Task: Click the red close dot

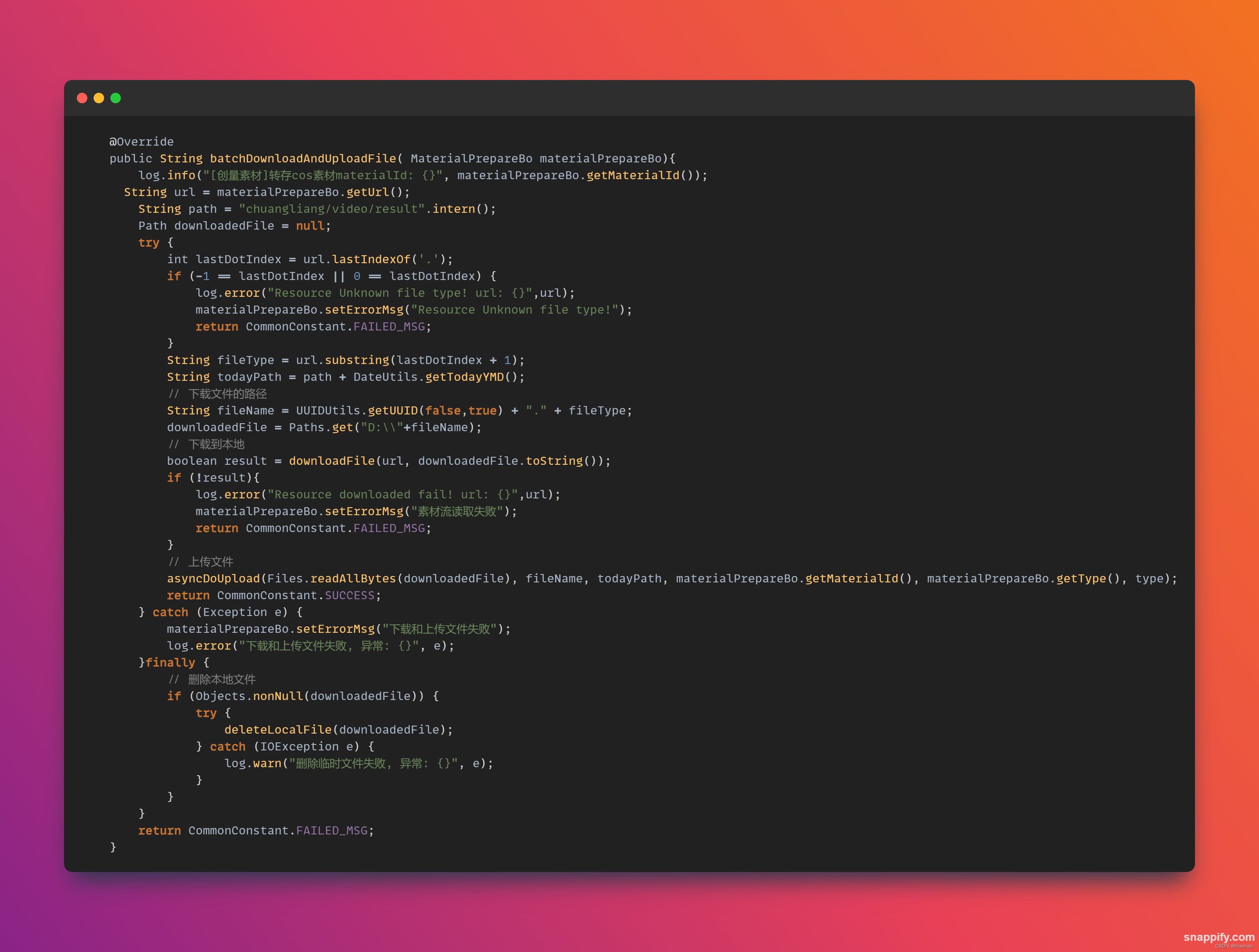Action: point(82,98)
